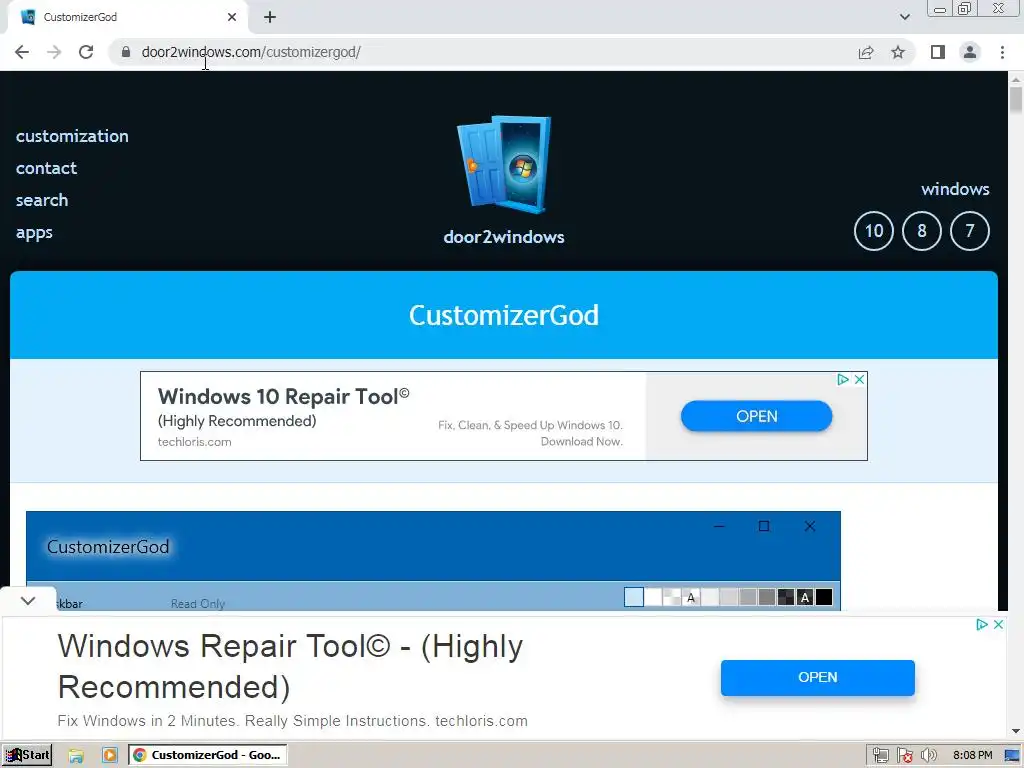Click the door2windows site name text
Viewport: 1024px width, 768px height.
[504, 237]
